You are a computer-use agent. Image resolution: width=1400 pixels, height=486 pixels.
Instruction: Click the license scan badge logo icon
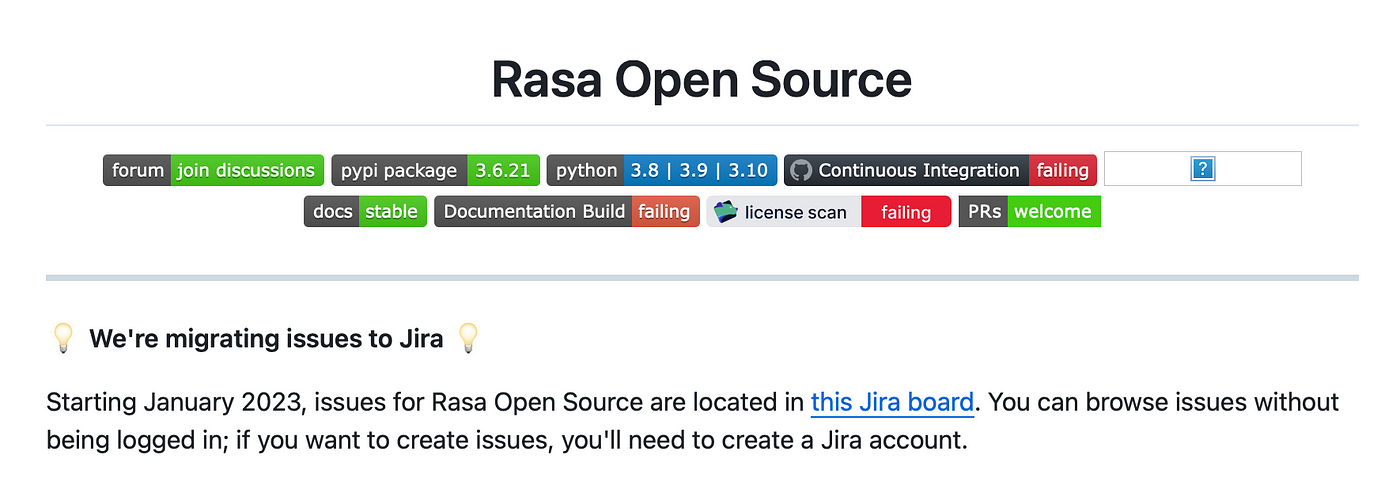click(x=726, y=211)
